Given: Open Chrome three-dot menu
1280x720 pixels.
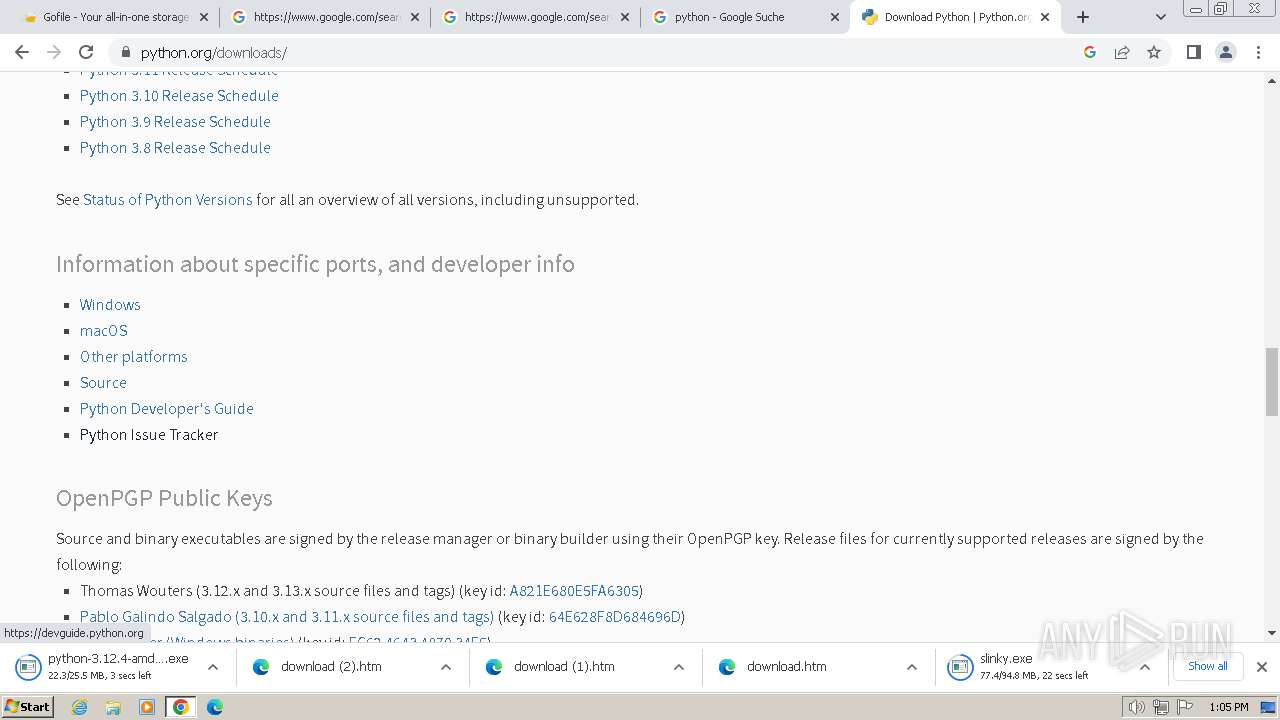Looking at the screenshot, I should 1259,52.
